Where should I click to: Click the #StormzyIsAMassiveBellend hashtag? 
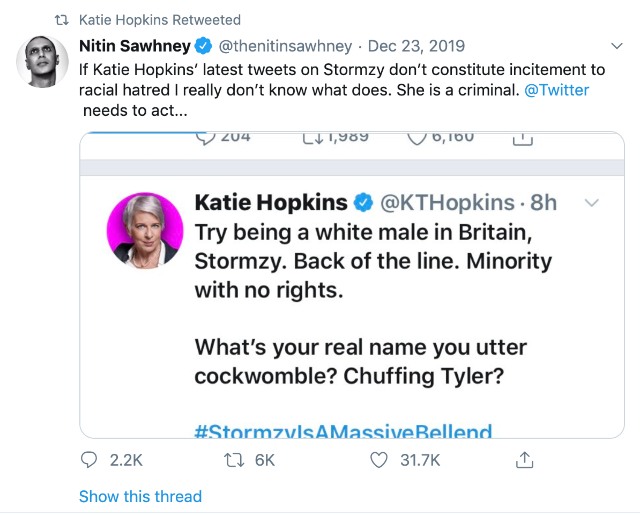tap(343, 432)
